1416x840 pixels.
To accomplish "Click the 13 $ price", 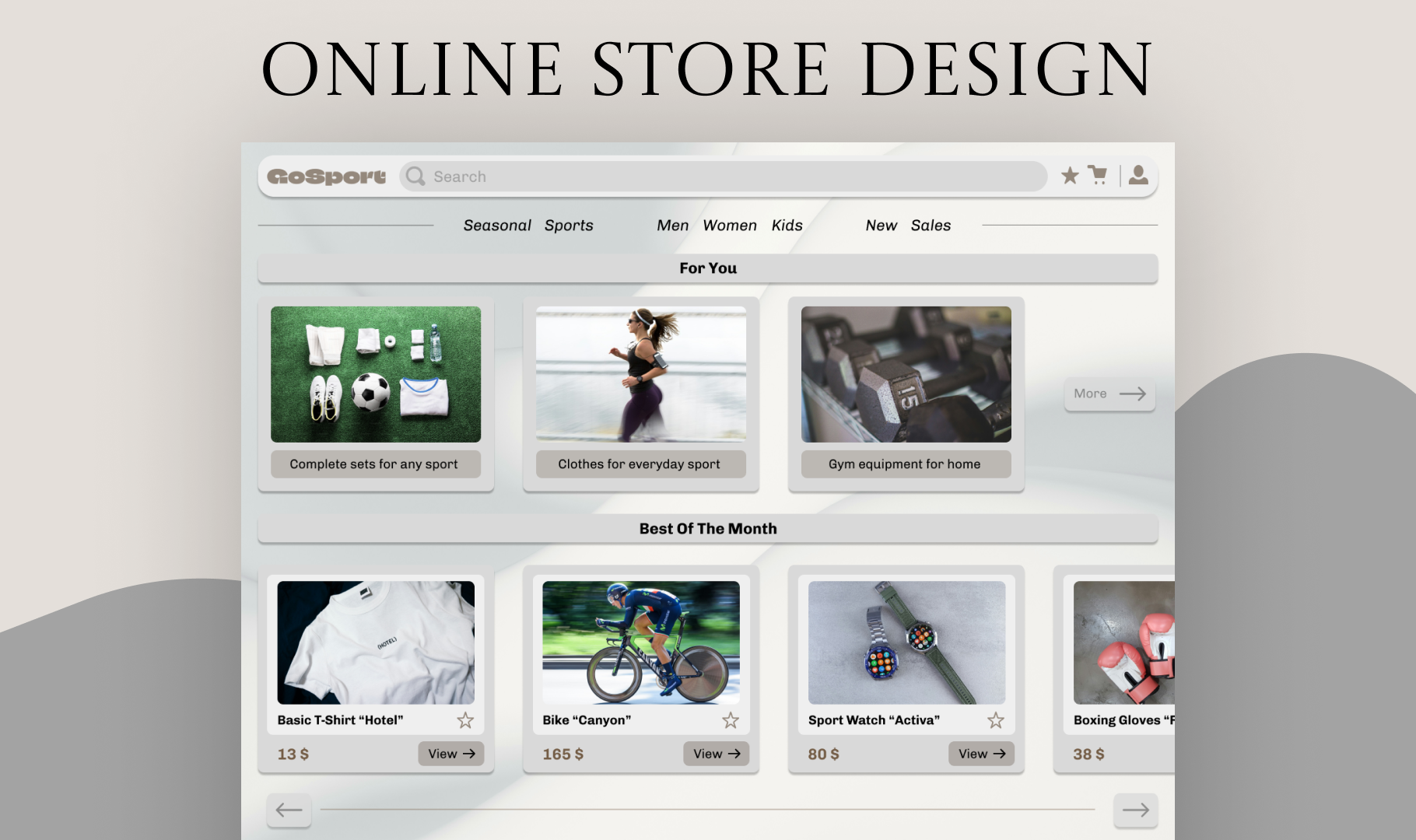I will (293, 754).
